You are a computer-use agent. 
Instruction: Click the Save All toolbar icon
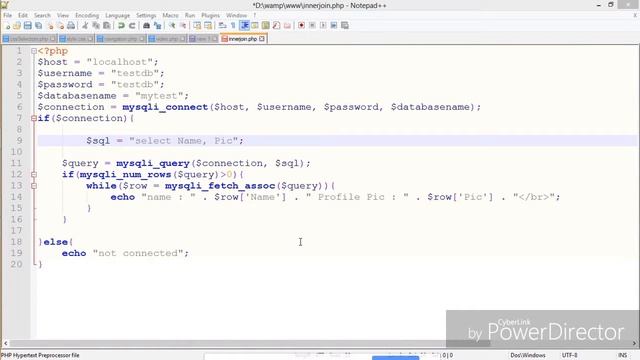point(38,25)
